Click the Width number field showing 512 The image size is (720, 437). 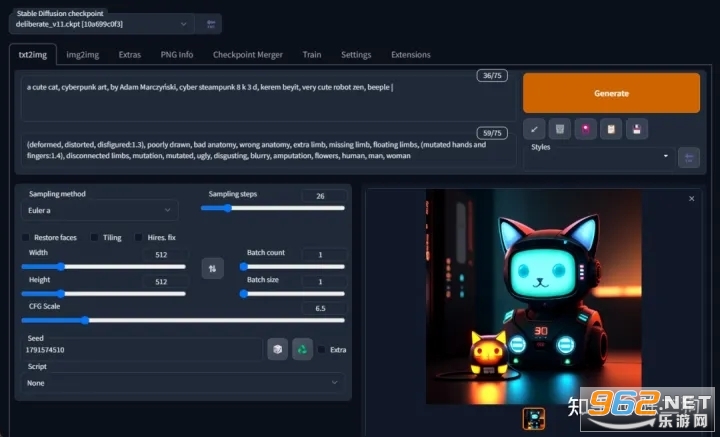click(x=164, y=255)
